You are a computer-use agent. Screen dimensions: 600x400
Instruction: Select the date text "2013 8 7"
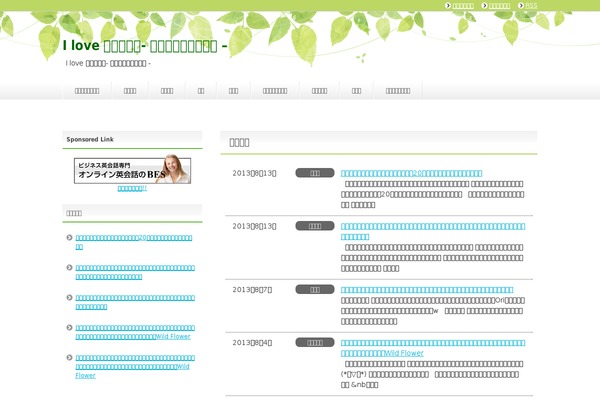[252, 290]
